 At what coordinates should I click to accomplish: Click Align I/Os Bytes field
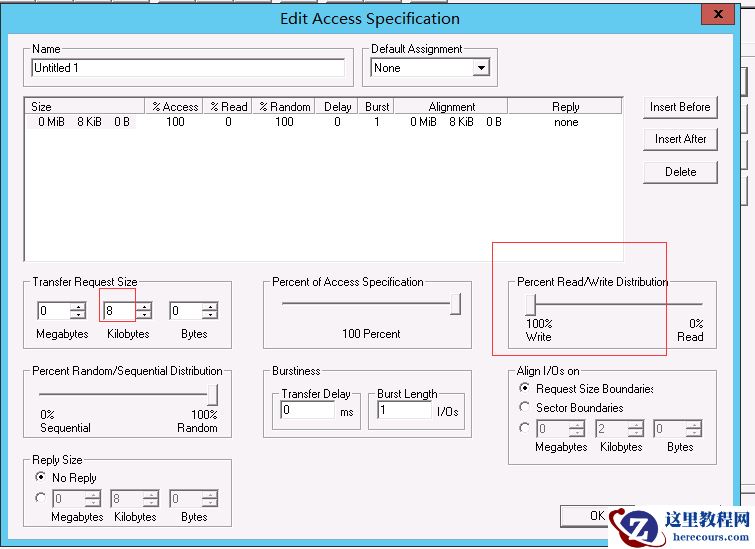(x=670, y=429)
